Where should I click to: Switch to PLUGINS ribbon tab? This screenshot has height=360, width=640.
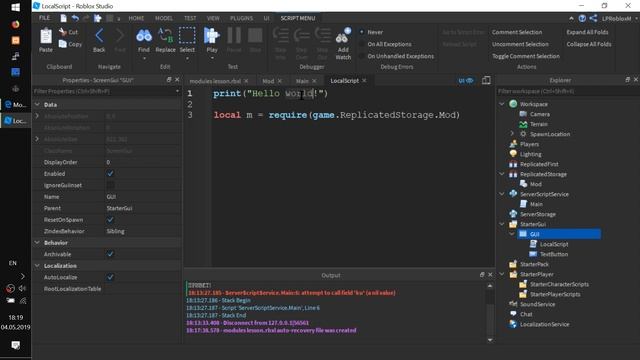pos(241,18)
